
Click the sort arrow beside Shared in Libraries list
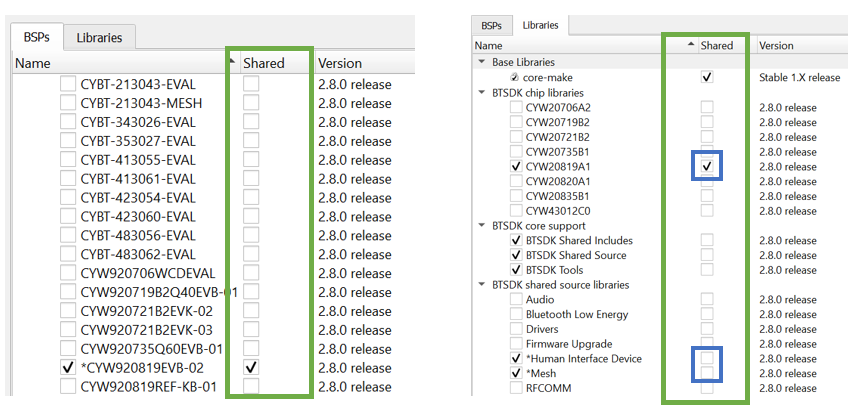(x=691, y=45)
